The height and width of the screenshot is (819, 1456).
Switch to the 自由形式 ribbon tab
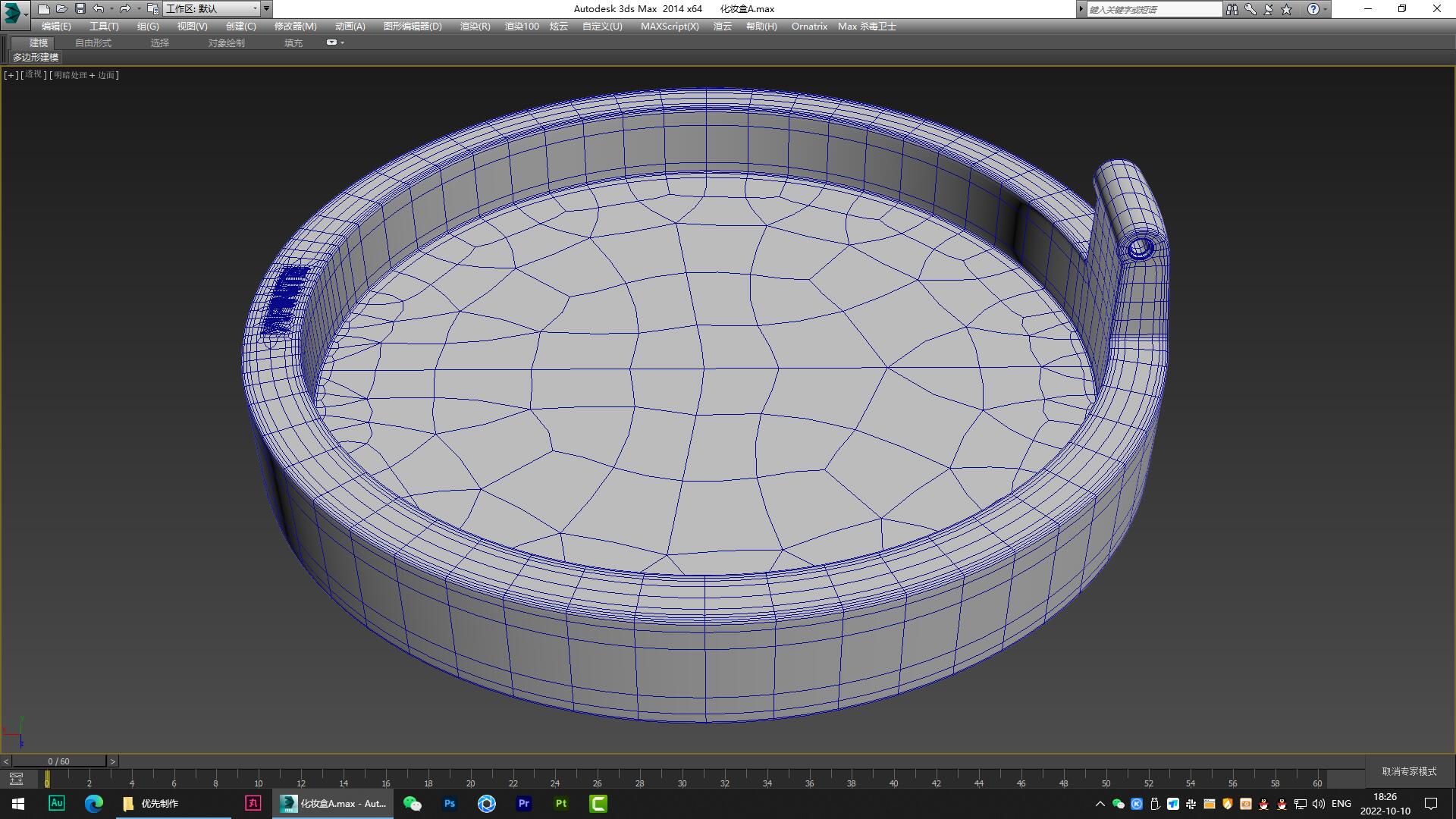coord(93,42)
